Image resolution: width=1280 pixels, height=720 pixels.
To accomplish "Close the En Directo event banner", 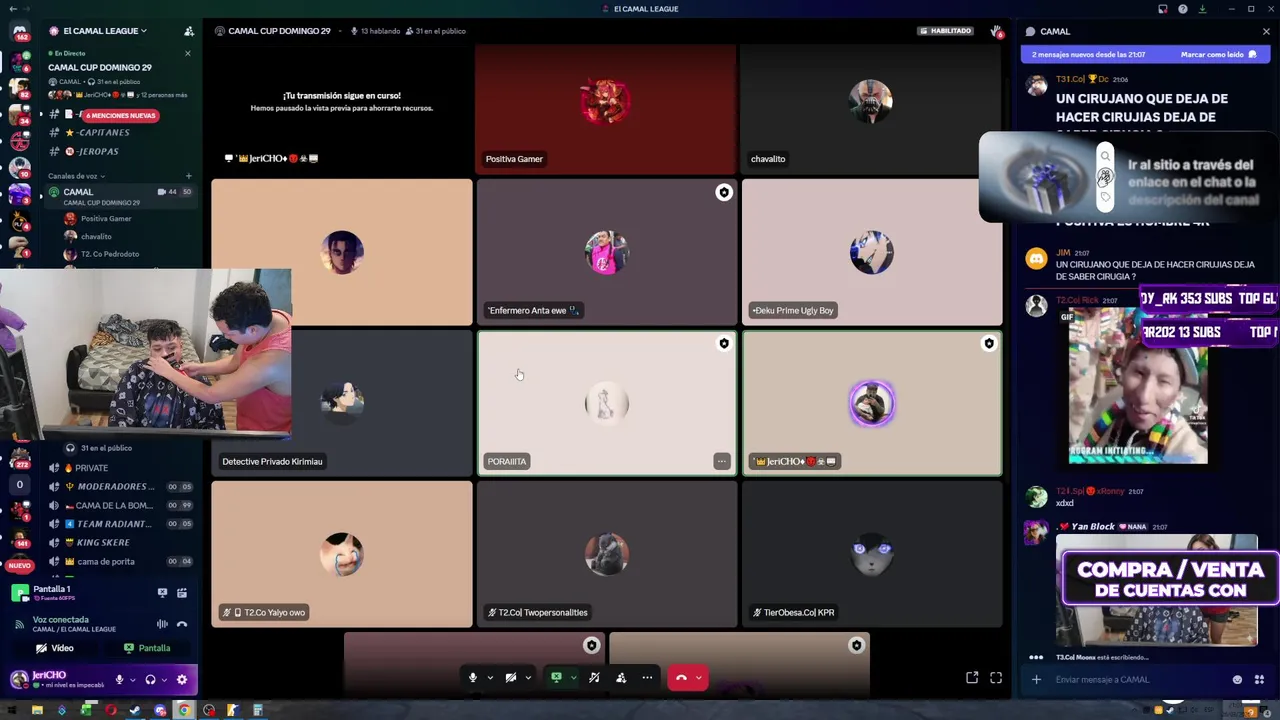I will point(187,53).
